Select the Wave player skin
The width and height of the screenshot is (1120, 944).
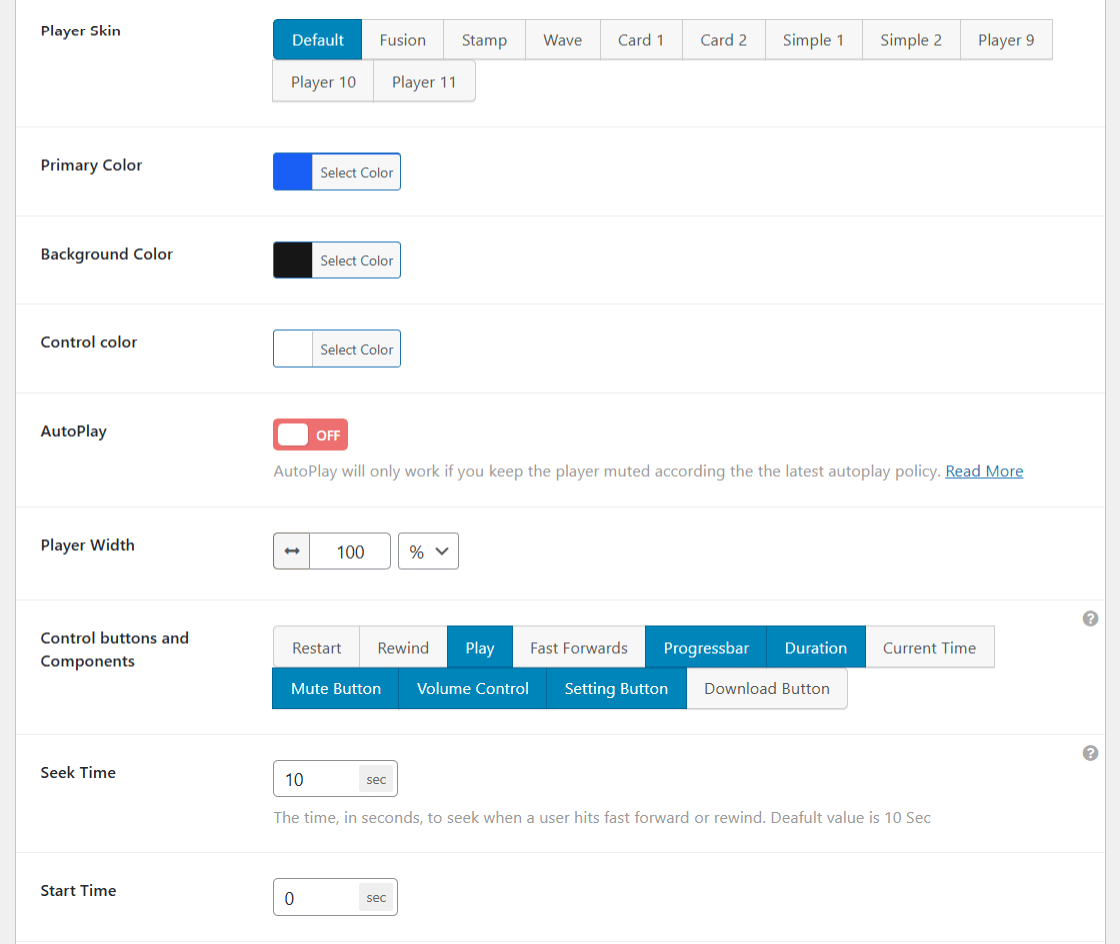click(x=562, y=39)
